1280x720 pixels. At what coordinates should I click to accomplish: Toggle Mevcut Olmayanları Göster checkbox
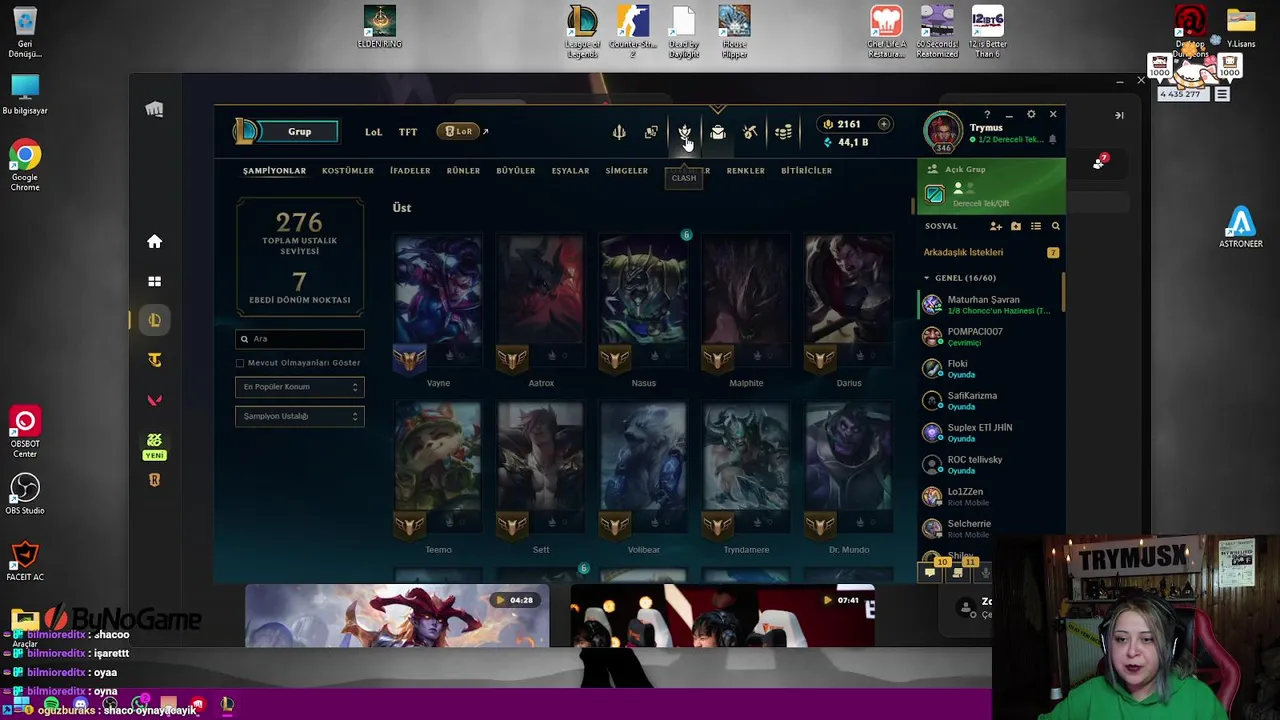coord(240,363)
